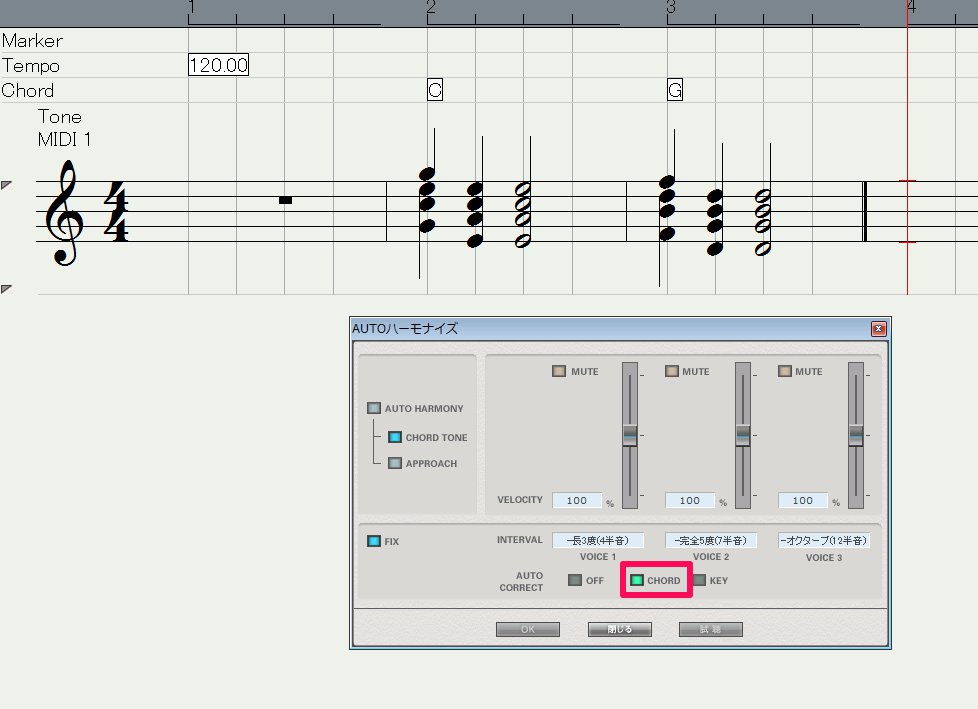Click the 試聴 (preview) button
This screenshot has width=978, height=709.
pos(710,630)
